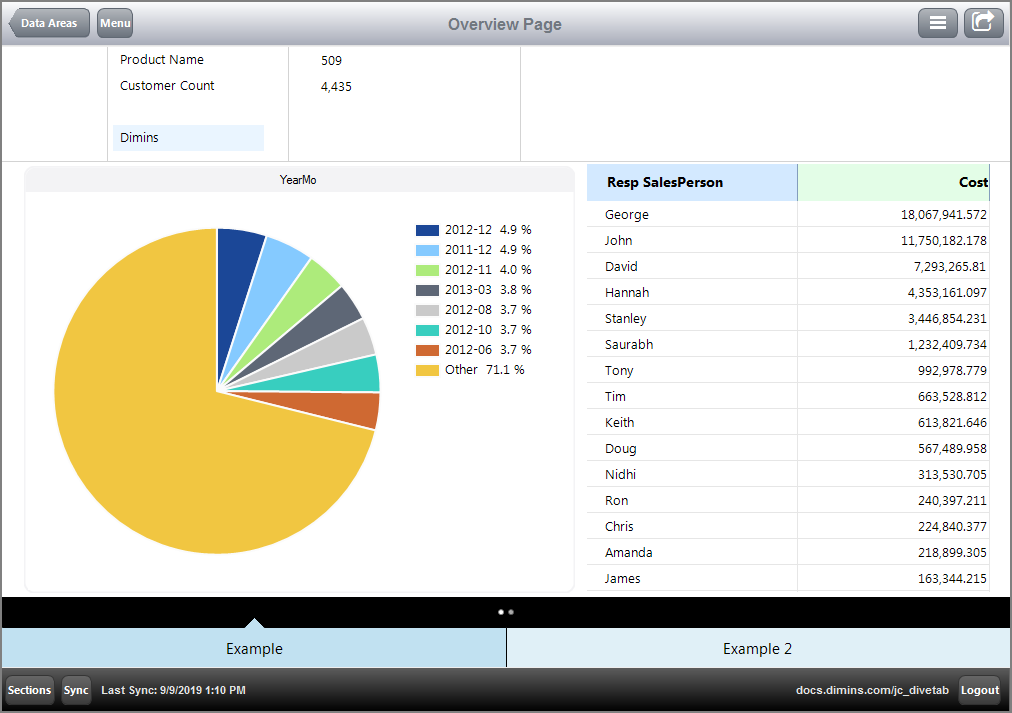Open the Menu button next to Data Areas
The image size is (1012, 713).
[x=113, y=22]
